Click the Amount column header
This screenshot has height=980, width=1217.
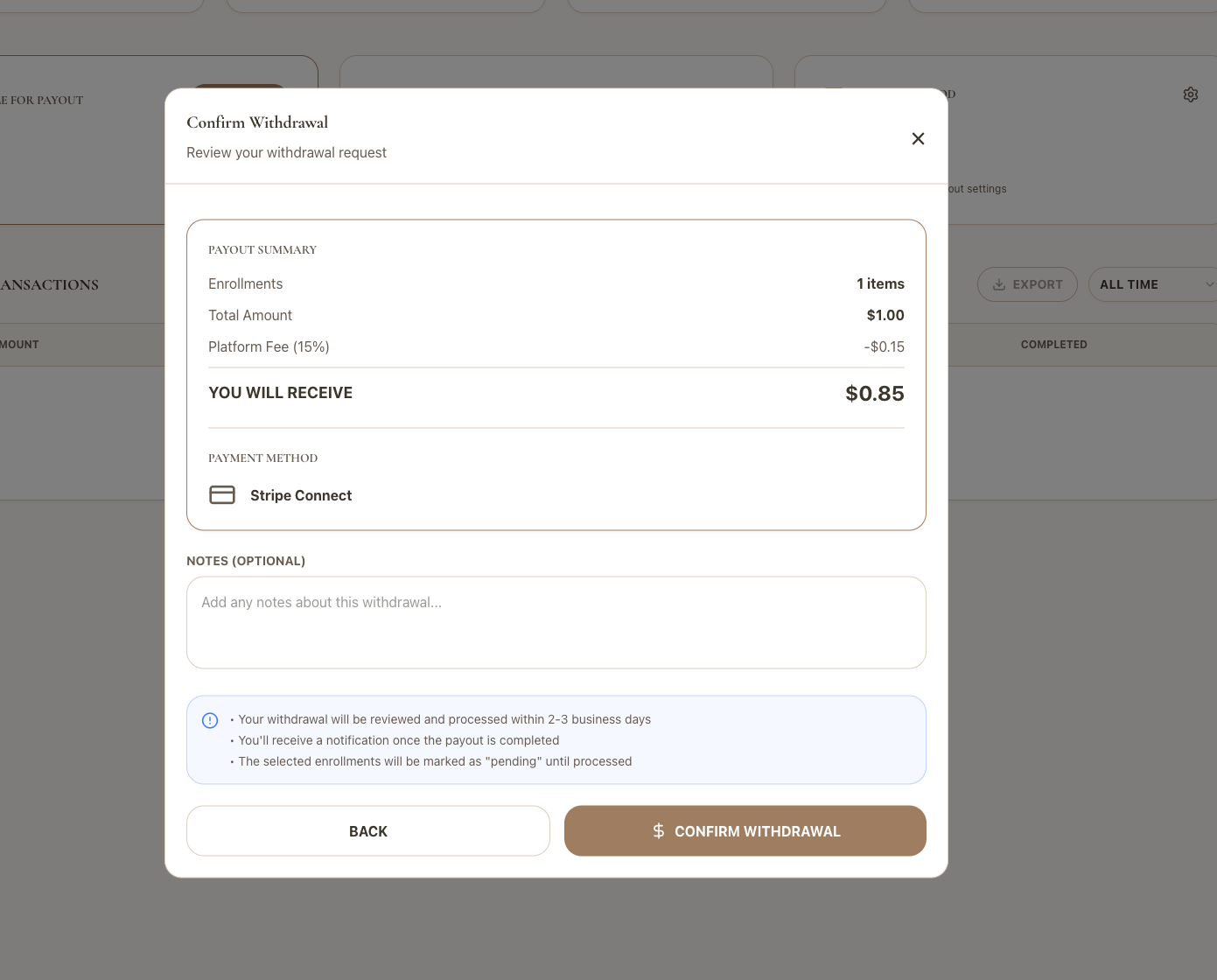pos(19,345)
